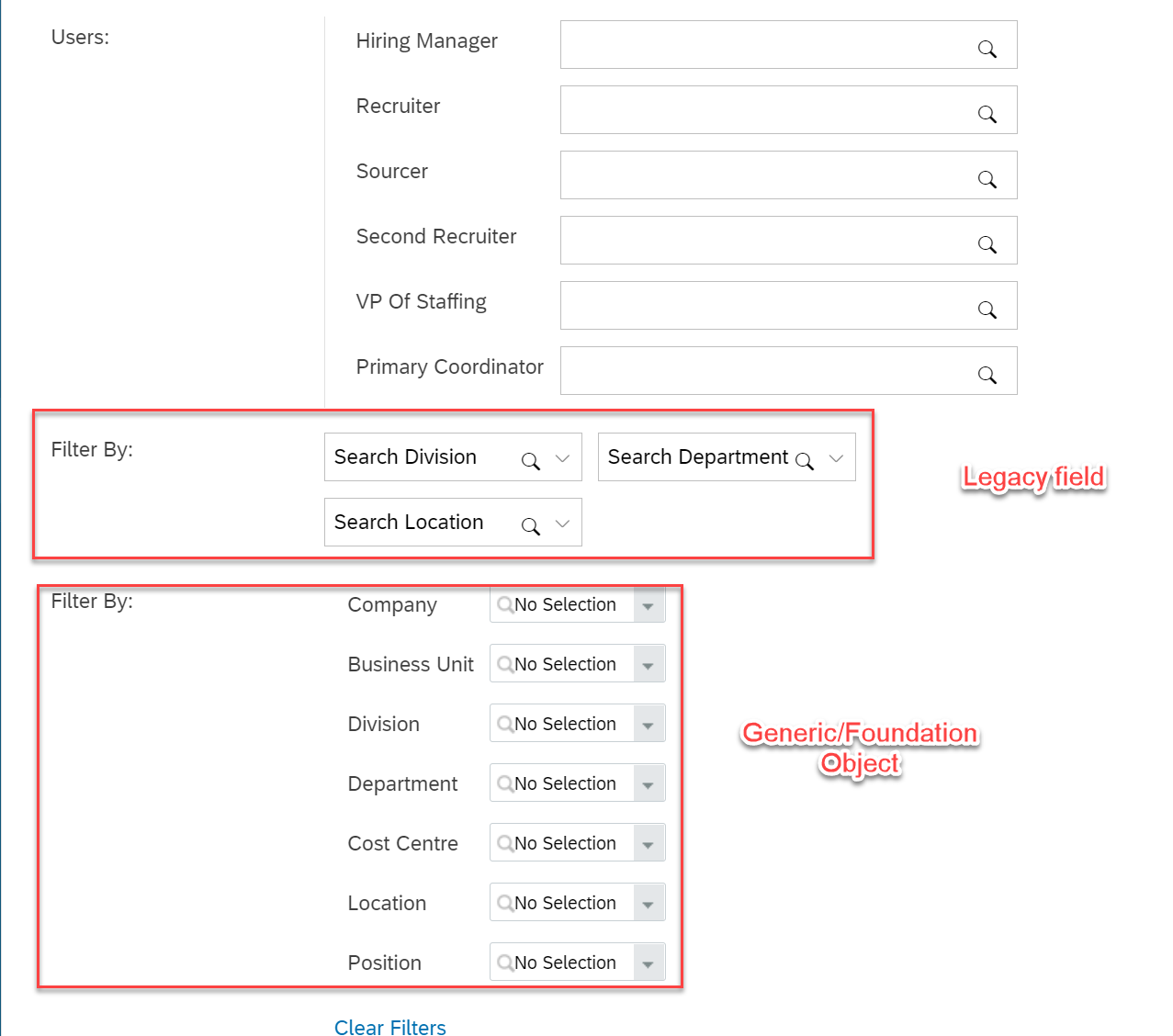Viewport: 1173px width, 1036px height.
Task: Focus the Second Recruiter input field
Action: pyautogui.click(x=788, y=241)
